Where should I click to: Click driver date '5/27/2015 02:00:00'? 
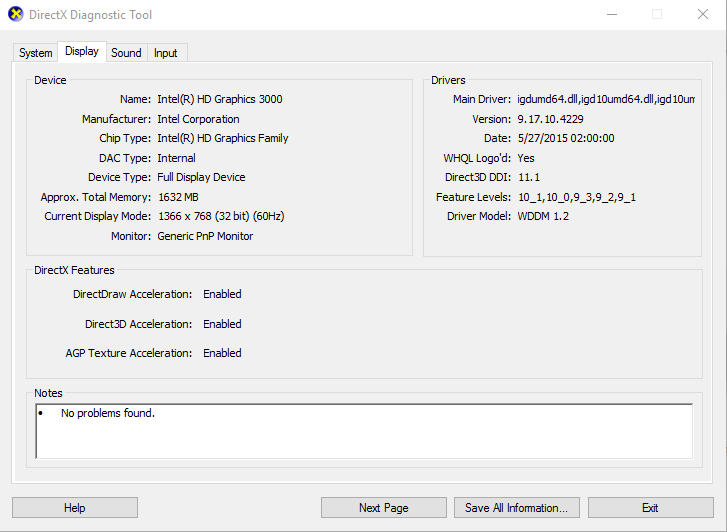click(566, 138)
